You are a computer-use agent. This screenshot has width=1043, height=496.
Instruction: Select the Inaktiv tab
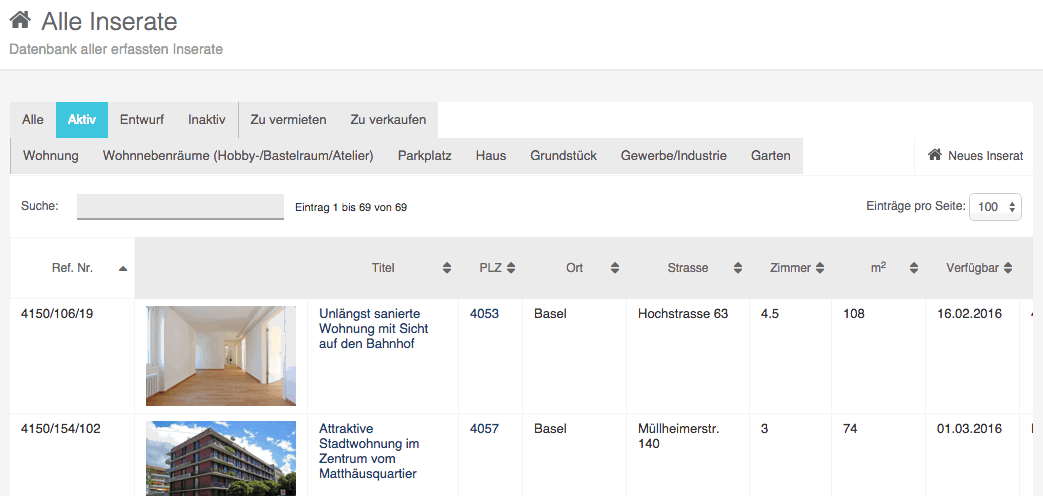click(x=206, y=119)
